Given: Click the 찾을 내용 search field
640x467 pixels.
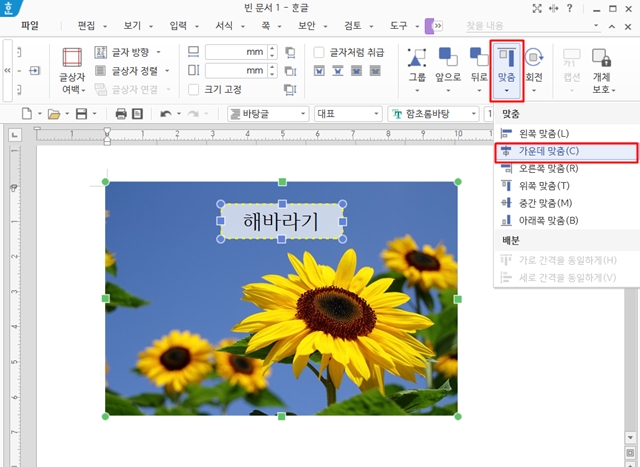Looking at the screenshot, I should (529, 26).
